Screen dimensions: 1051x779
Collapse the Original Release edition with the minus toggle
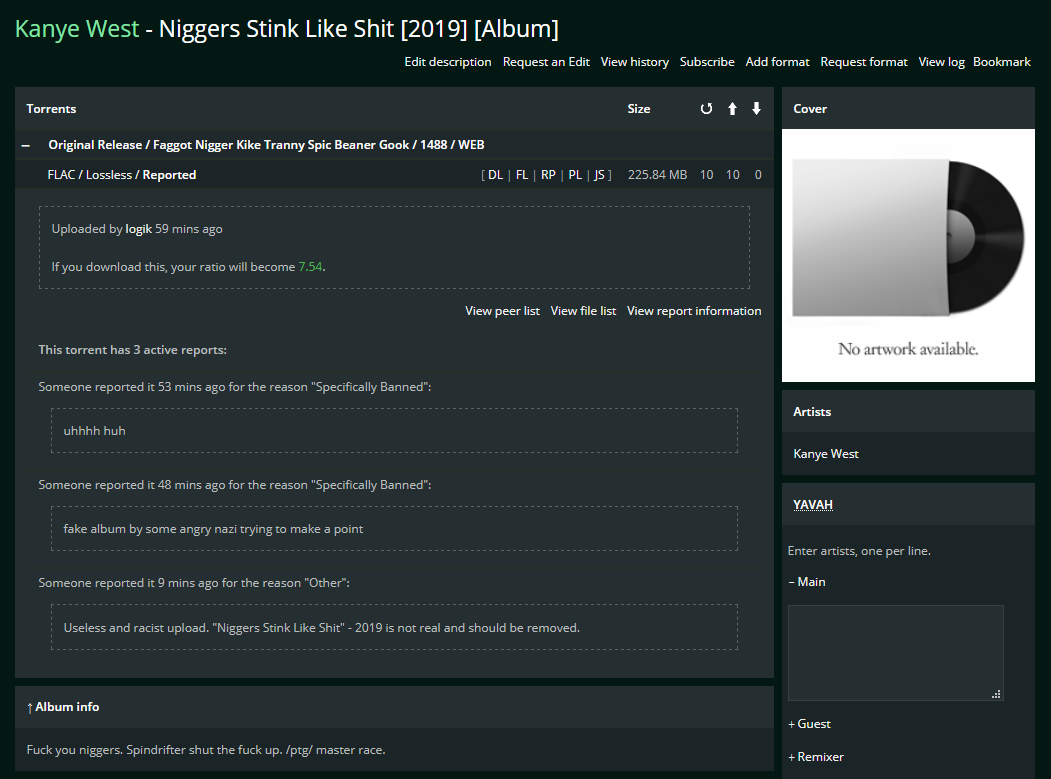click(x=26, y=145)
